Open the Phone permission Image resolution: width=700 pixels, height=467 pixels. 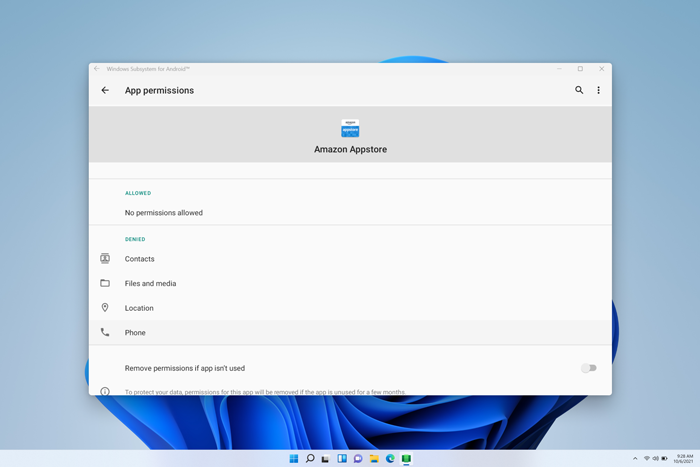click(x=350, y=332)
